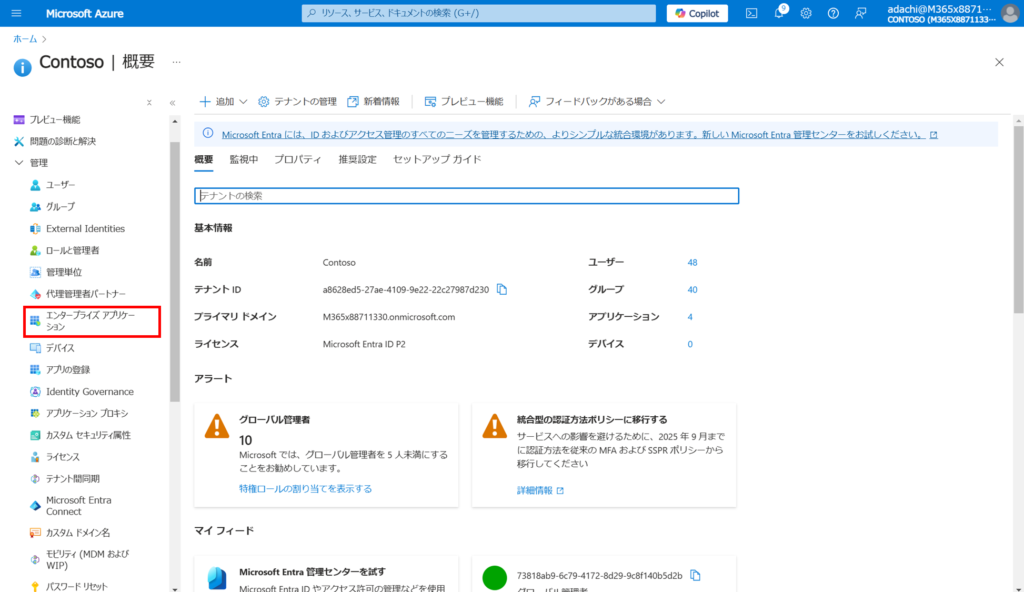1024x592 pixels.
Task: Click the groups count 40
Action: pos(692,289)
